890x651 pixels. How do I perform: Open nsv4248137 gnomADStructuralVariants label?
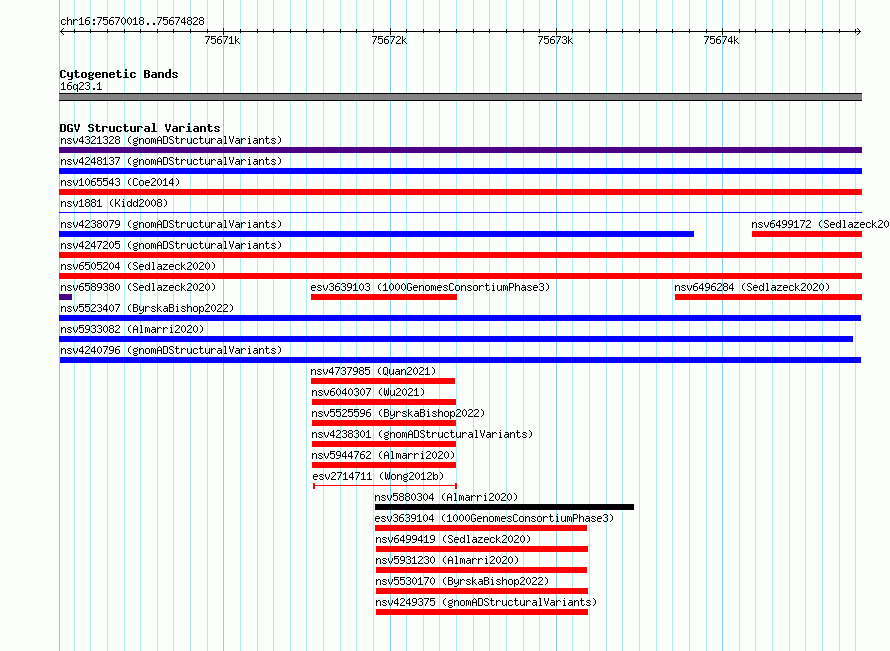point(171,161)
